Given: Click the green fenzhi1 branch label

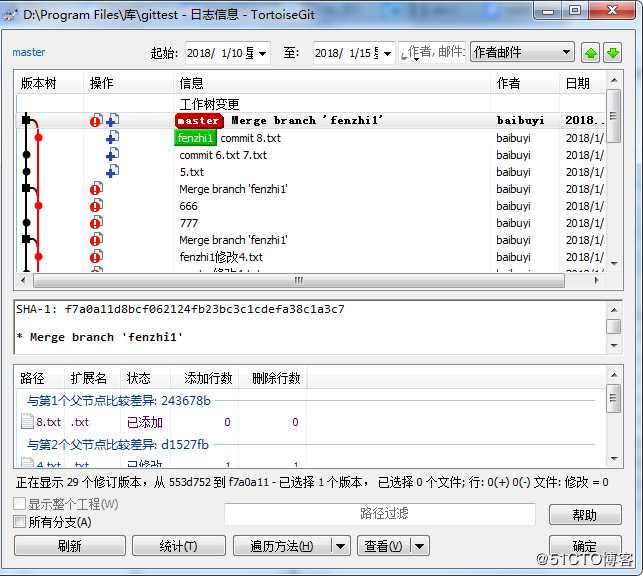Looking at the screenshot, I should [196, 138].
